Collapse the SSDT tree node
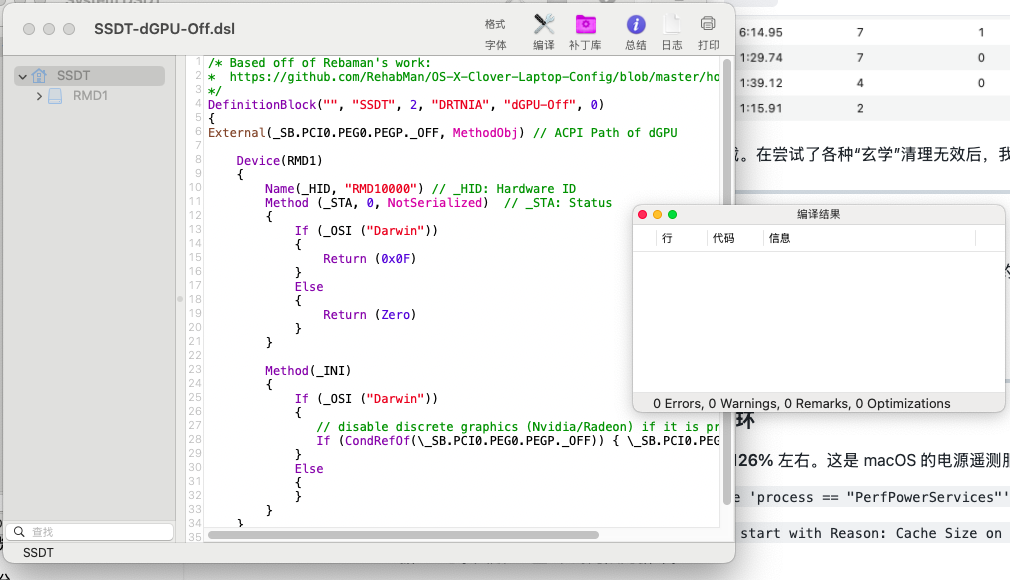 (23, 76)
